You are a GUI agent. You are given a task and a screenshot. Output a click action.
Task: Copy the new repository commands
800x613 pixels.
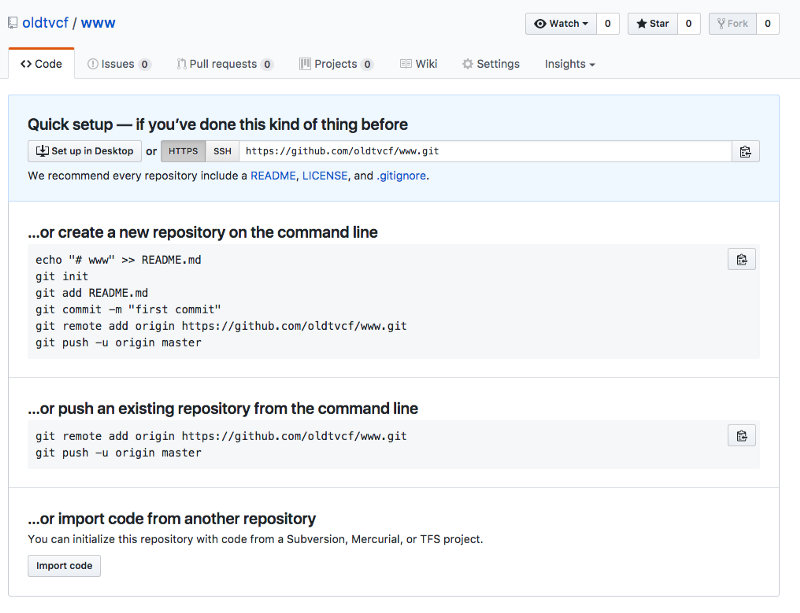pyautogui.click(x=742, y=260)
